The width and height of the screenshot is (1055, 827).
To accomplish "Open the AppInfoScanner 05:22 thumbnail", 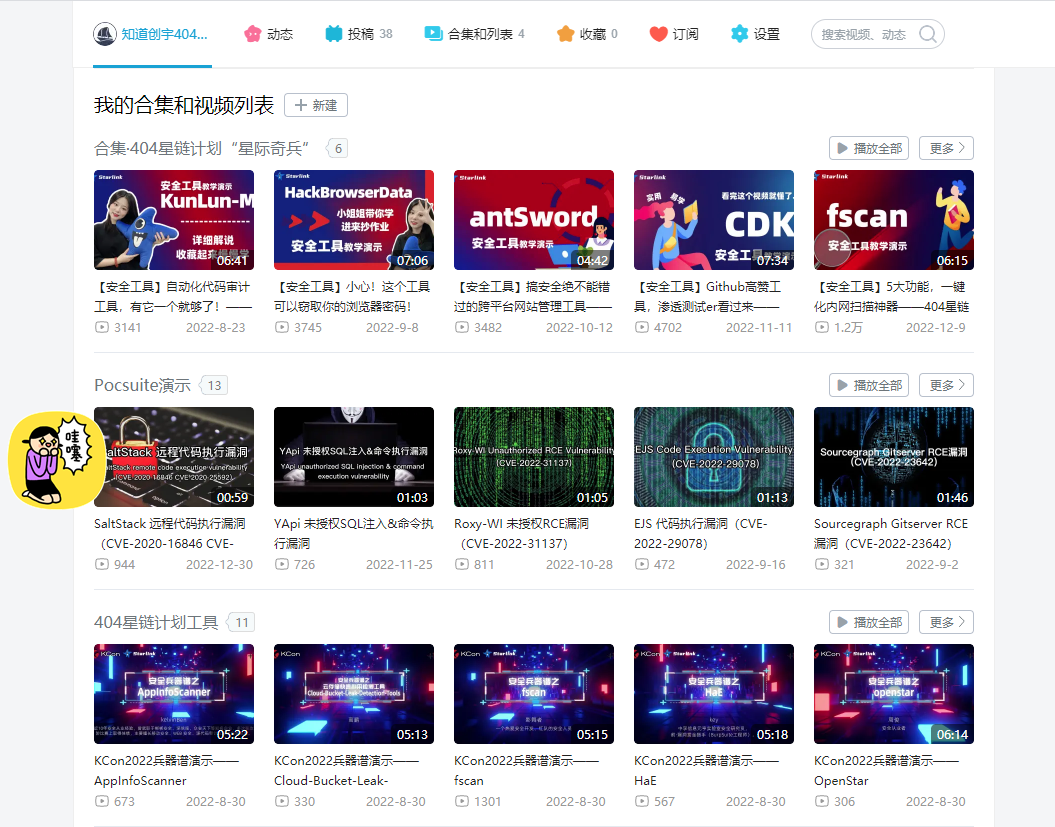I will (x=174, y=694).
